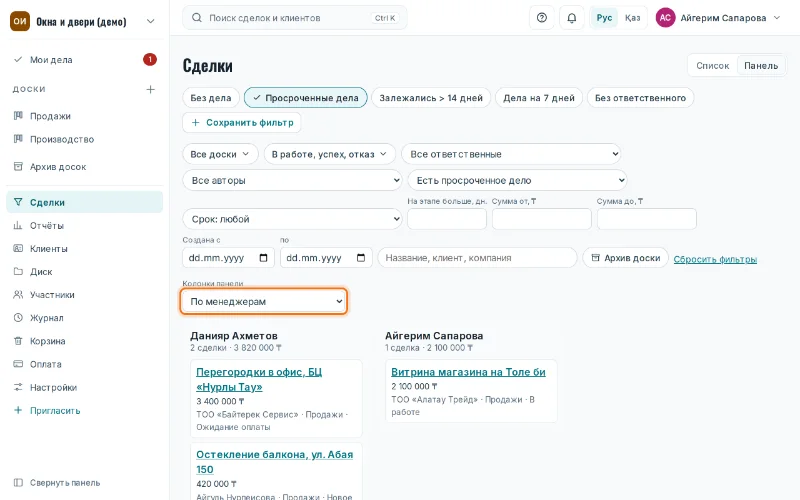This screenshot has width=800, height=500.
Task: Open the Все авторы dropdown
Action: (292, 180)
